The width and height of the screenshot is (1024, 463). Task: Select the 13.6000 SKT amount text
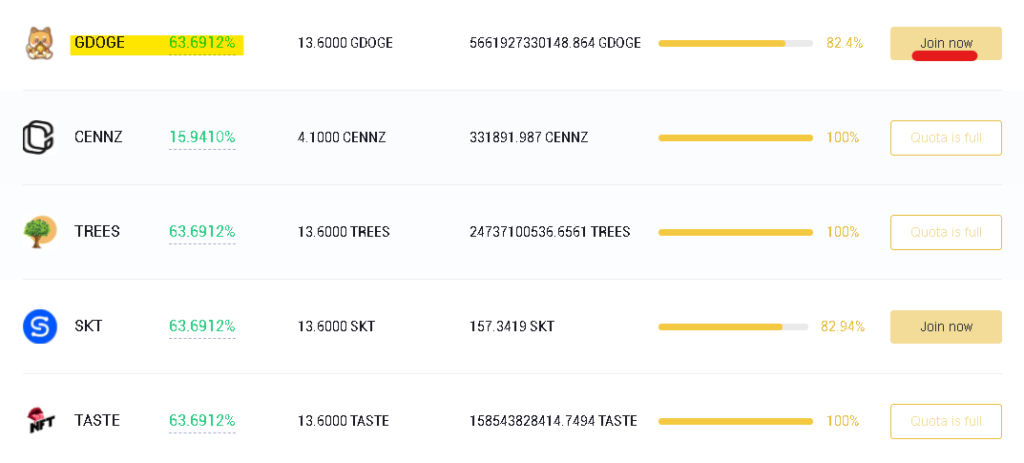[x=336, y=327]
